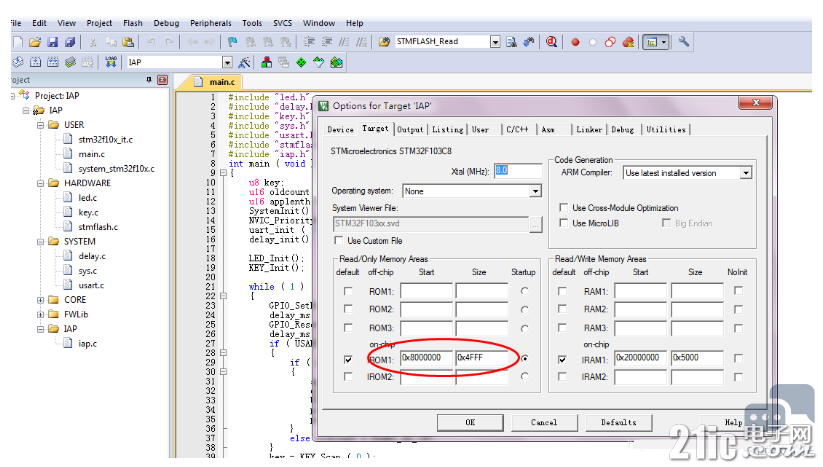The height and width of the screenshot is (467, 823).
Task: Click the Pack Installer icon
Action: point(336,62)
